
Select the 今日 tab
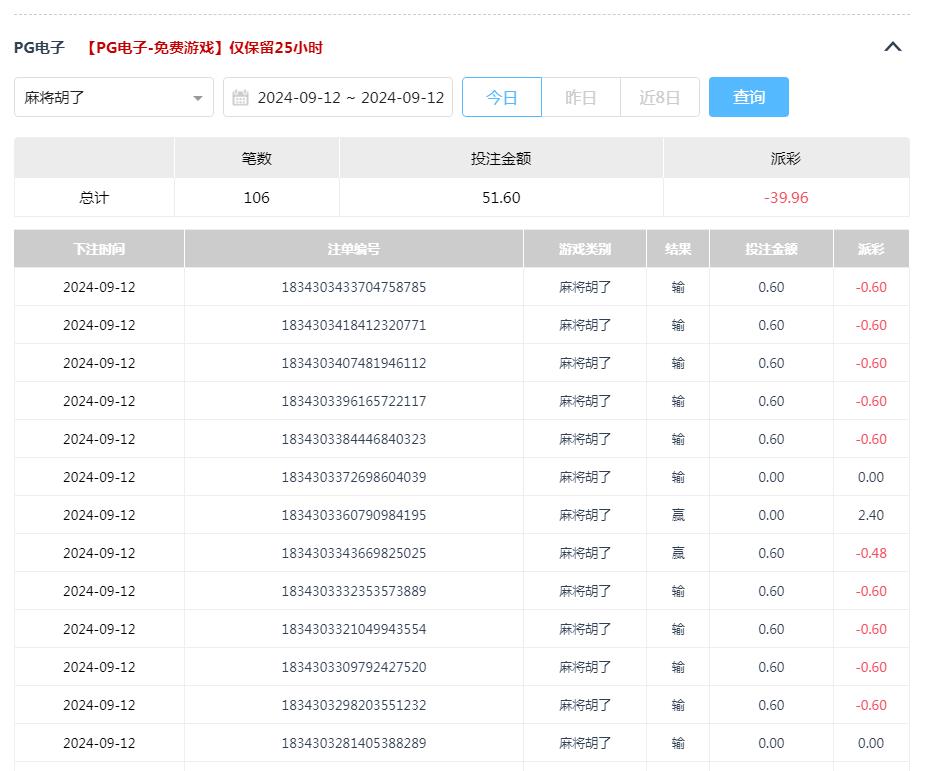(502, 97)
